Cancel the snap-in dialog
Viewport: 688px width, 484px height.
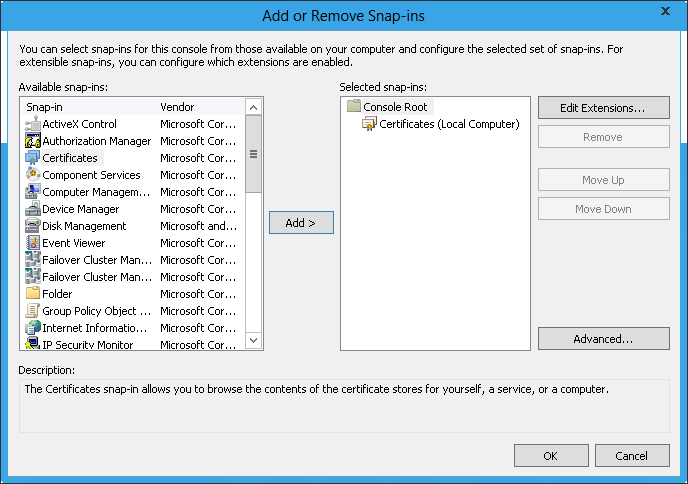[x=632, y=456]
